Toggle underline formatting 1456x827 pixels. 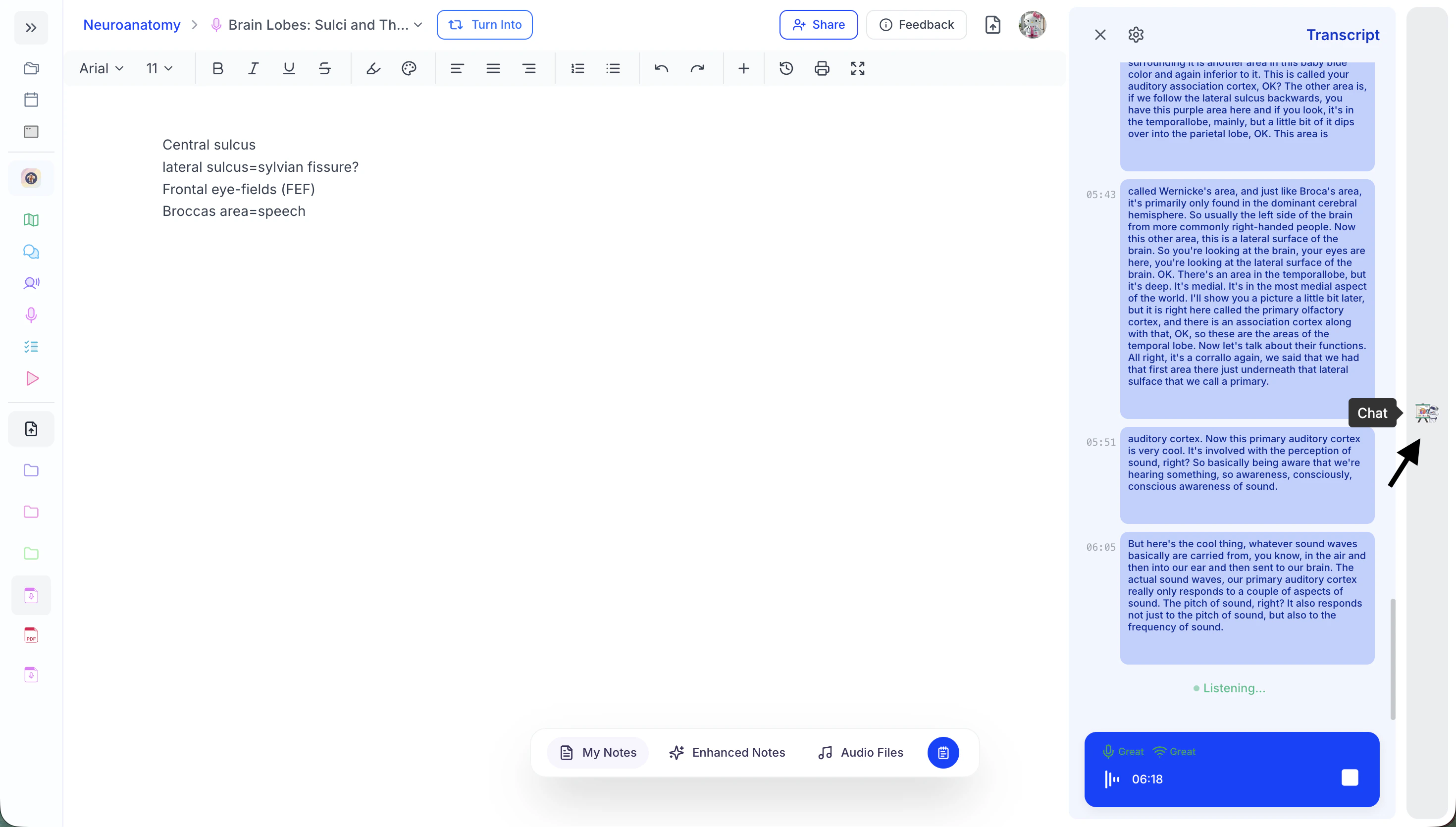pos(289,69)
